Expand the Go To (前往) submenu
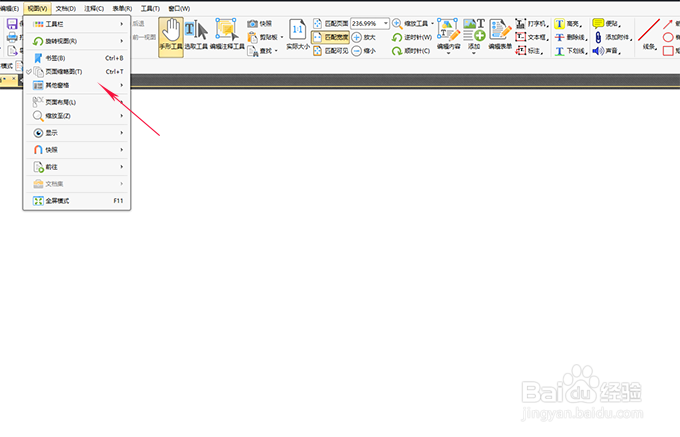 click(76, 167)
